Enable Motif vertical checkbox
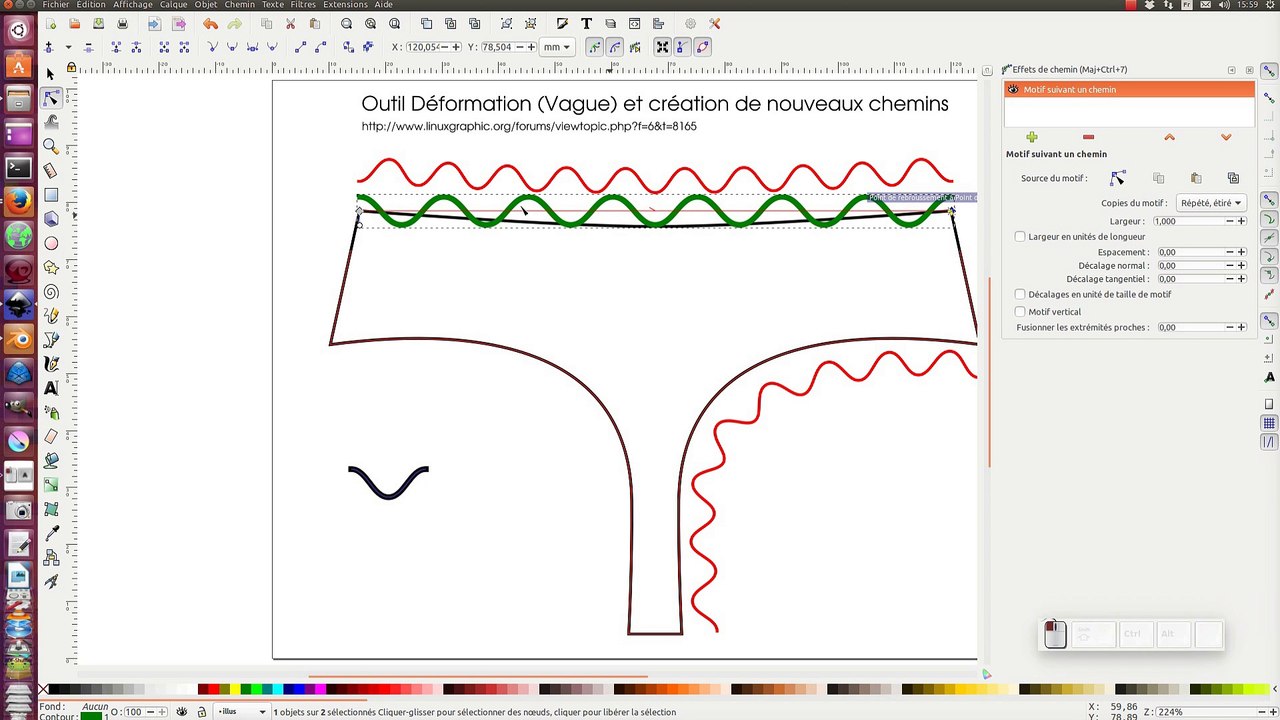The image size is (1280, 720). click(1020, 312)
